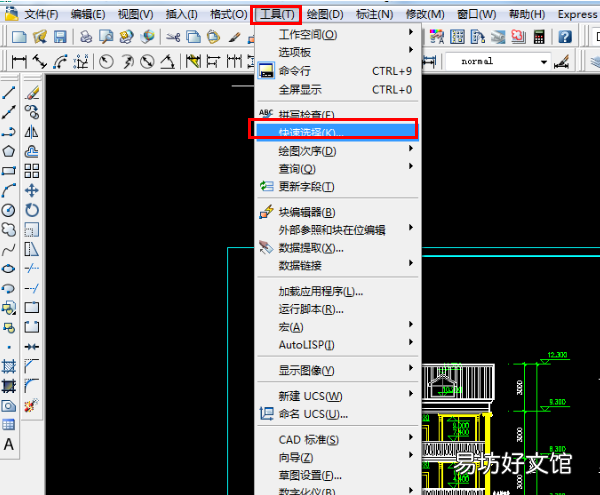Select the Circle draw tool
Viewport: 600px width, 495px height.
tap(8, 210)
